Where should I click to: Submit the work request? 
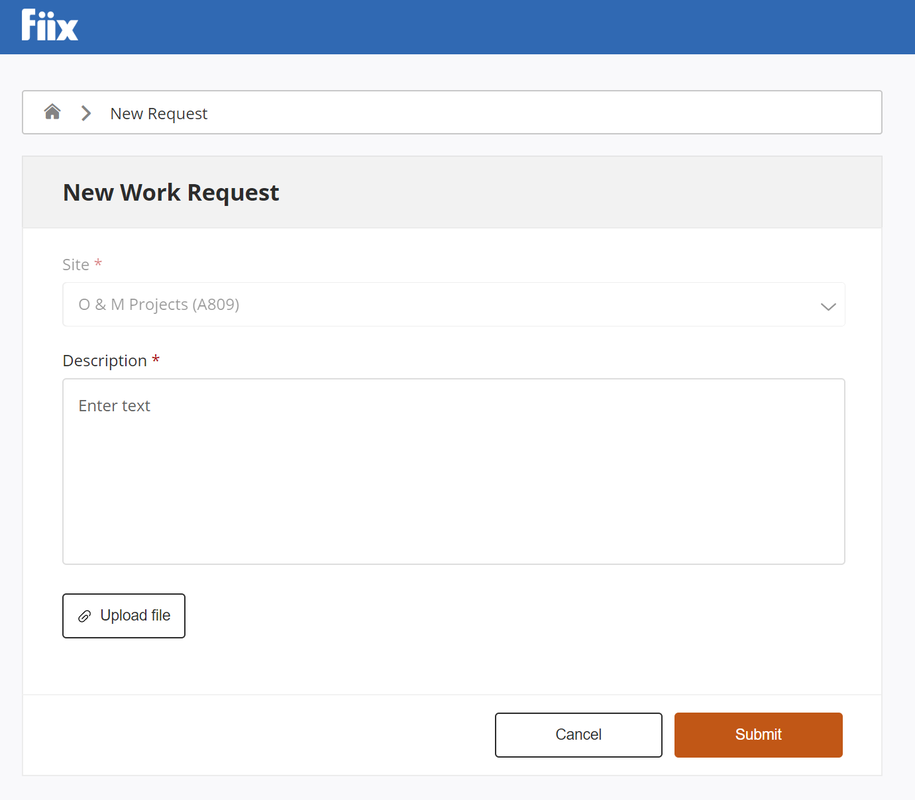click(x=758, y=735)
